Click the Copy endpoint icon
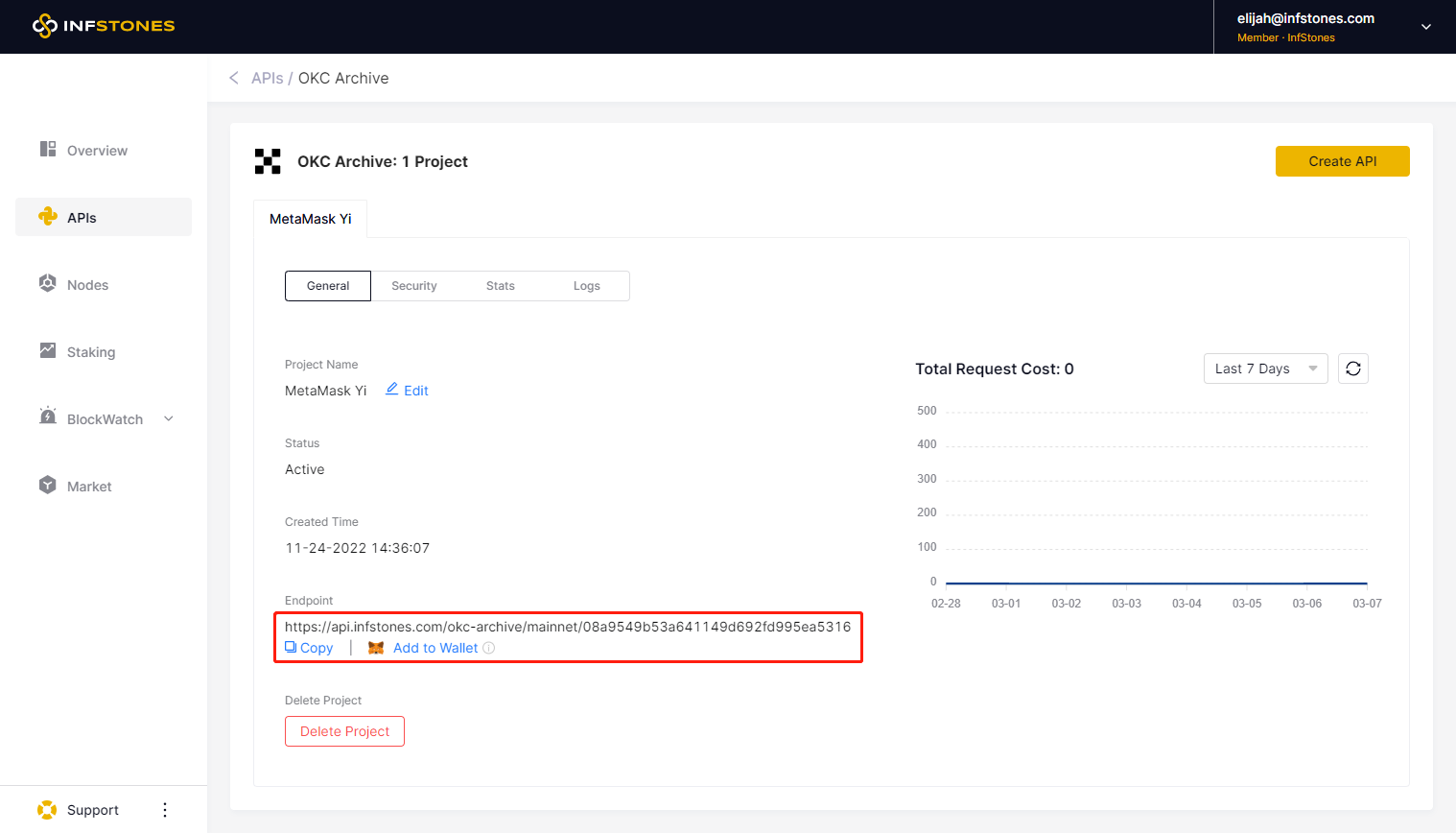The width and height of the screenshot is (1456, 833). (291, 647)
